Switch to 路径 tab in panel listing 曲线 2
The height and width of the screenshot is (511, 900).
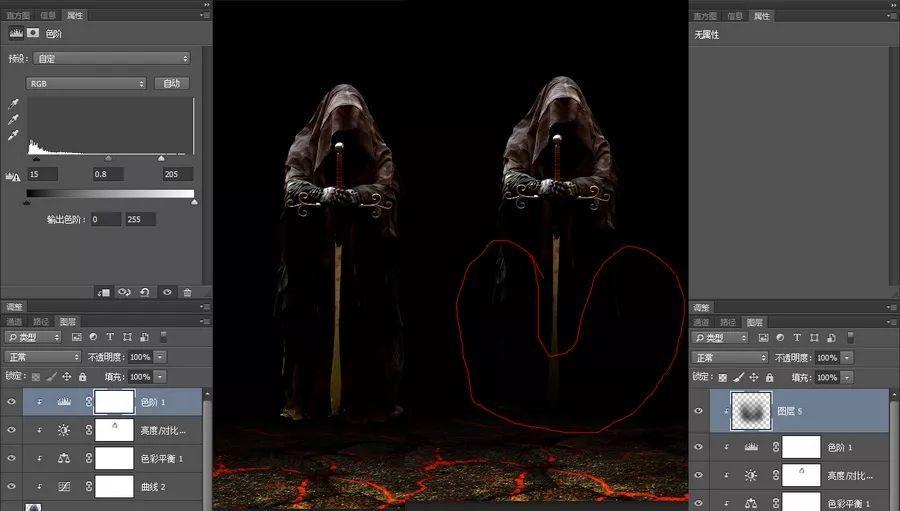[41, 322]
